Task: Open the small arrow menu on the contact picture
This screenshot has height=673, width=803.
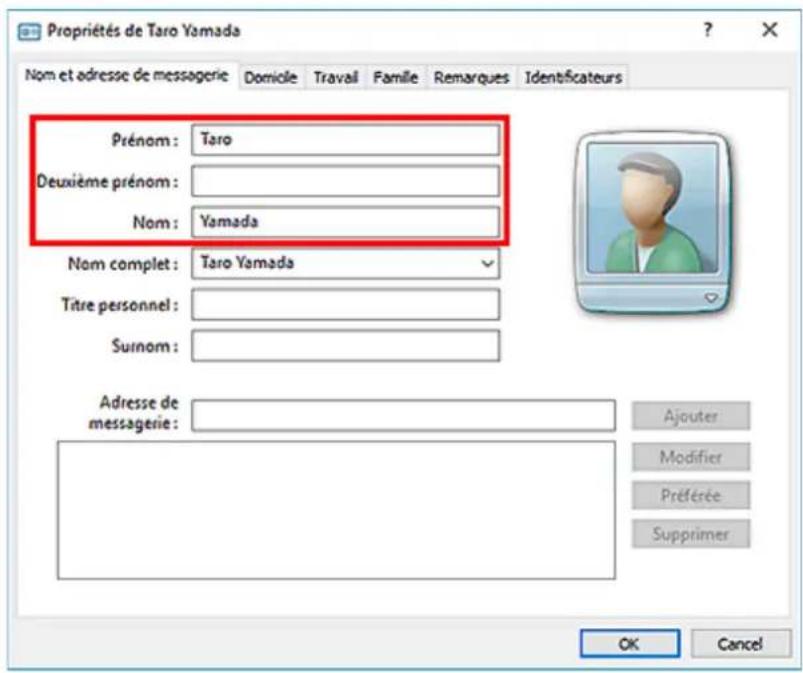Action: [x=711, y=298]
